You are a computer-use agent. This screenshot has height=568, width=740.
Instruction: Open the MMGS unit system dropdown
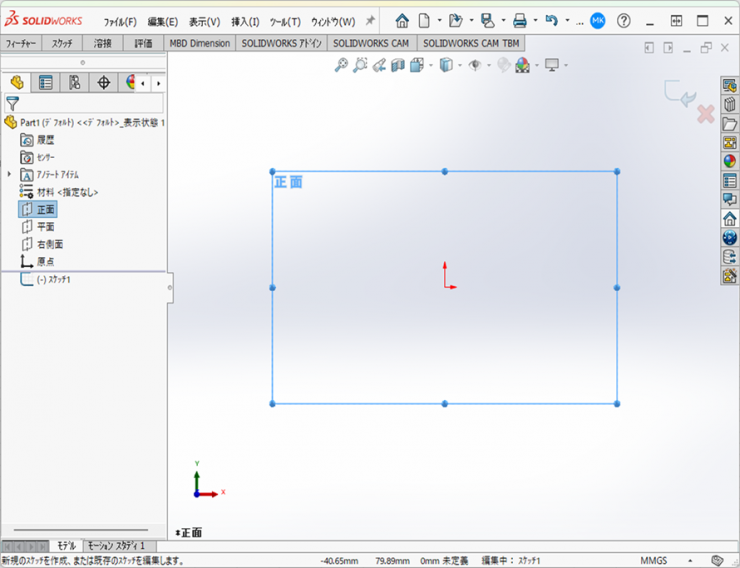(x=690, y=560)
